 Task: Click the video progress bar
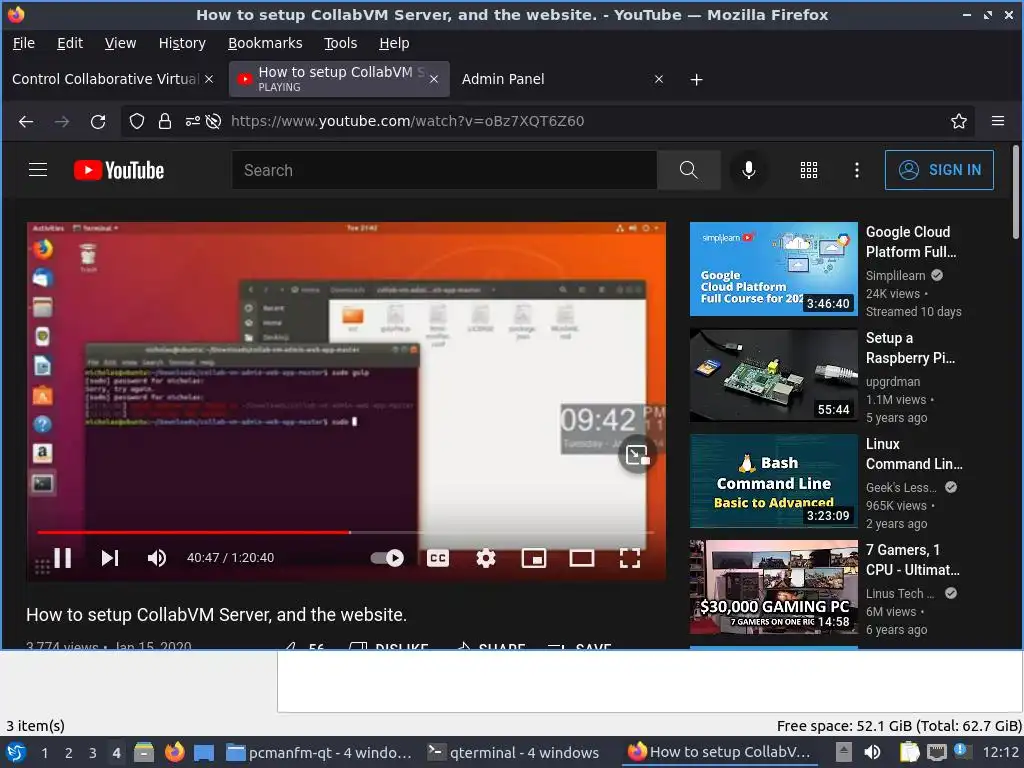(346, 532)
